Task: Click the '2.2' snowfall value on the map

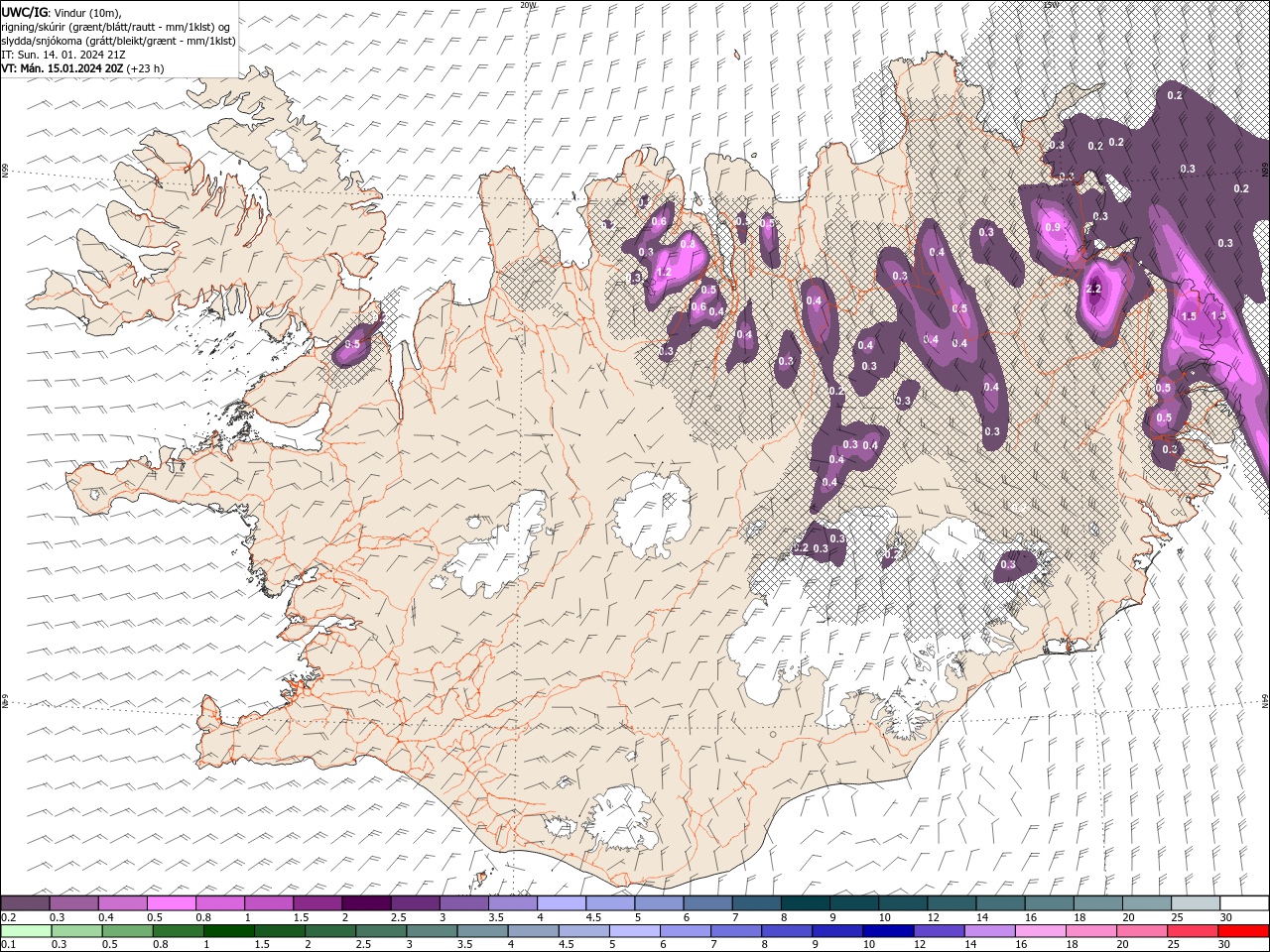Action: click(1093, 289)
